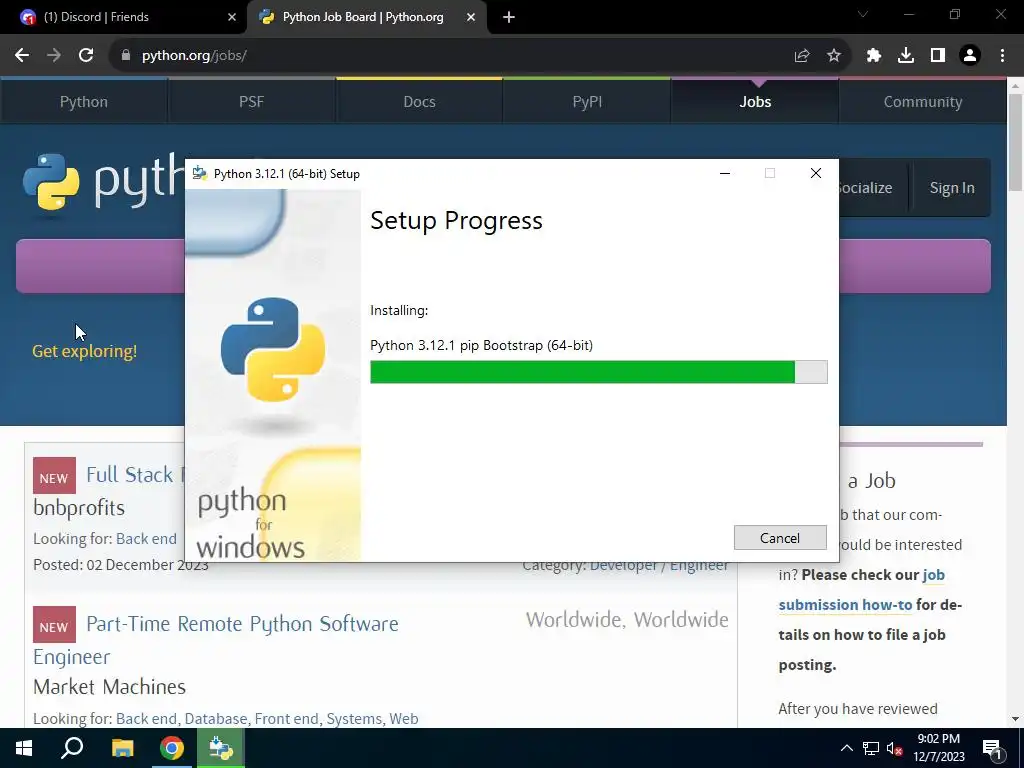Screen dimensions: 1024x768
Task: Open a new browser tab
Action: point(509,17)
